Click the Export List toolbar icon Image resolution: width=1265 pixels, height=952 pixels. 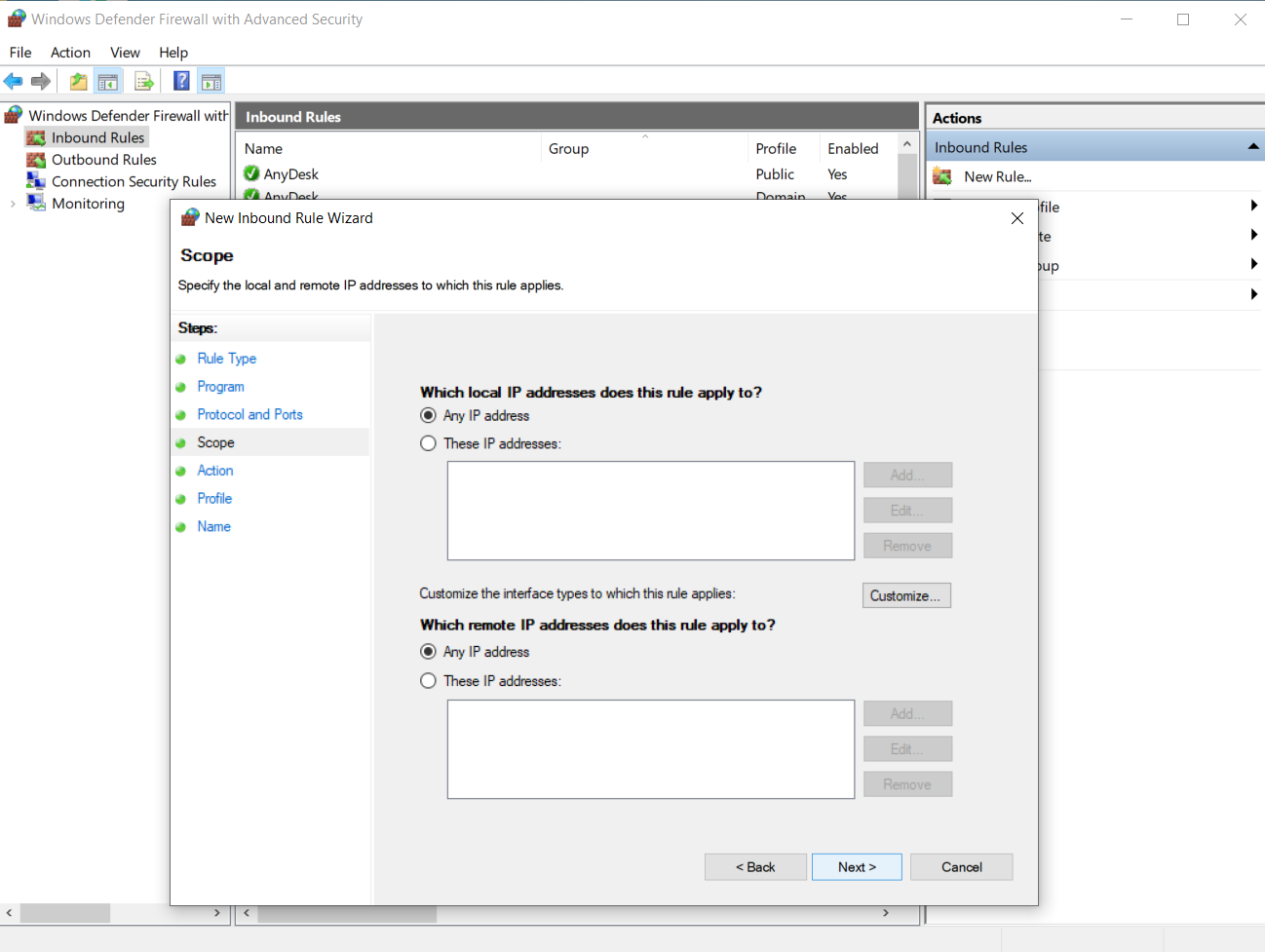point(144,80)
